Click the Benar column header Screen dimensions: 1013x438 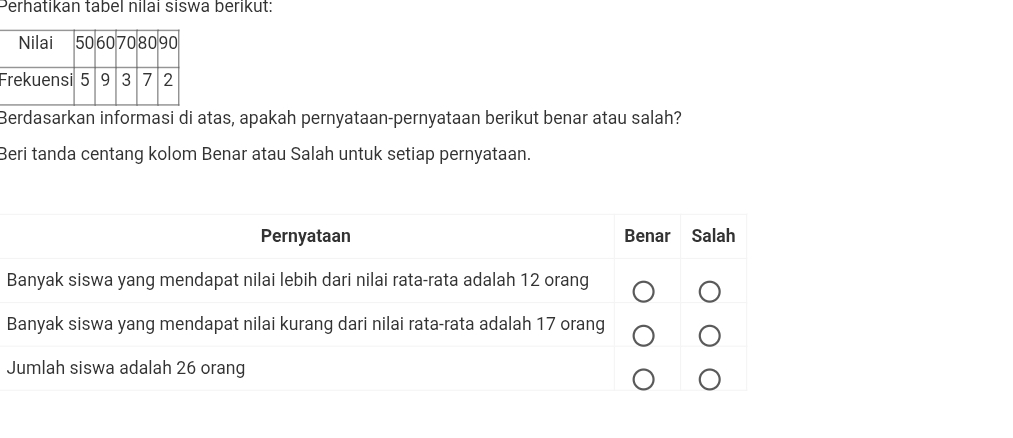pos(647,236)
